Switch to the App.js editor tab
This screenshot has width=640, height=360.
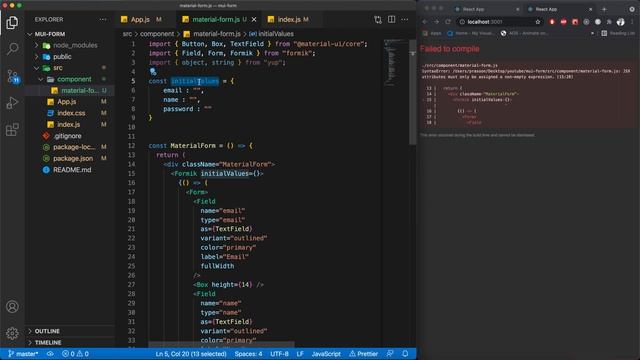(x=141, y=19)
